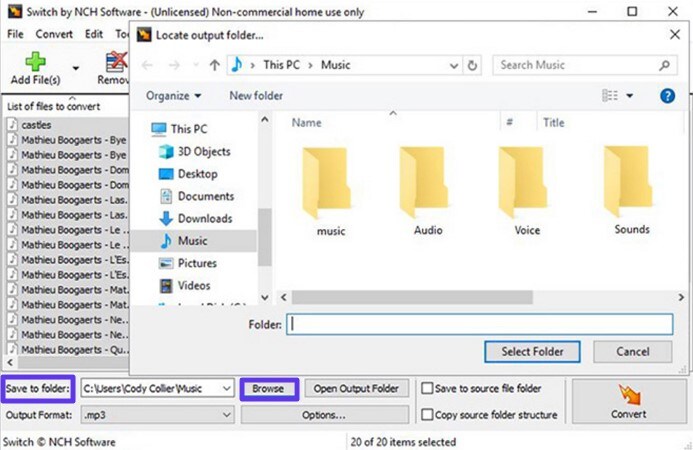Select Videos in navigation tree

tap(194, 285)
